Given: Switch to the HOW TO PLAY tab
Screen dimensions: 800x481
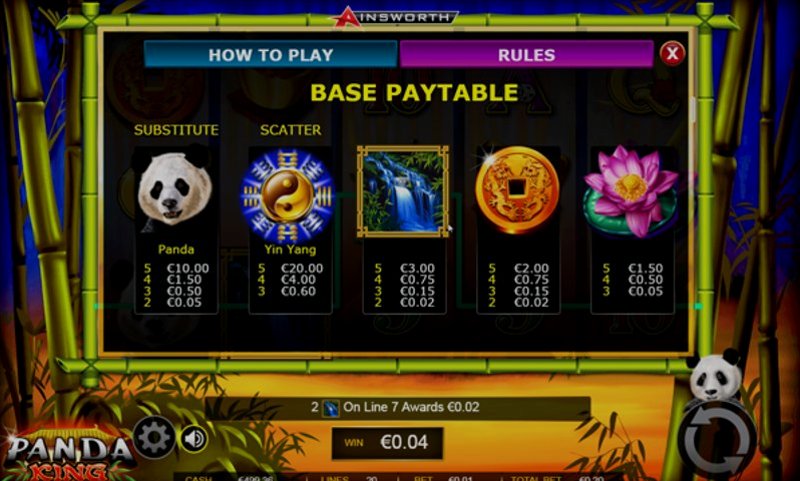Looking at the screenshot, I should pyautogui.click(x=271, y=55).
